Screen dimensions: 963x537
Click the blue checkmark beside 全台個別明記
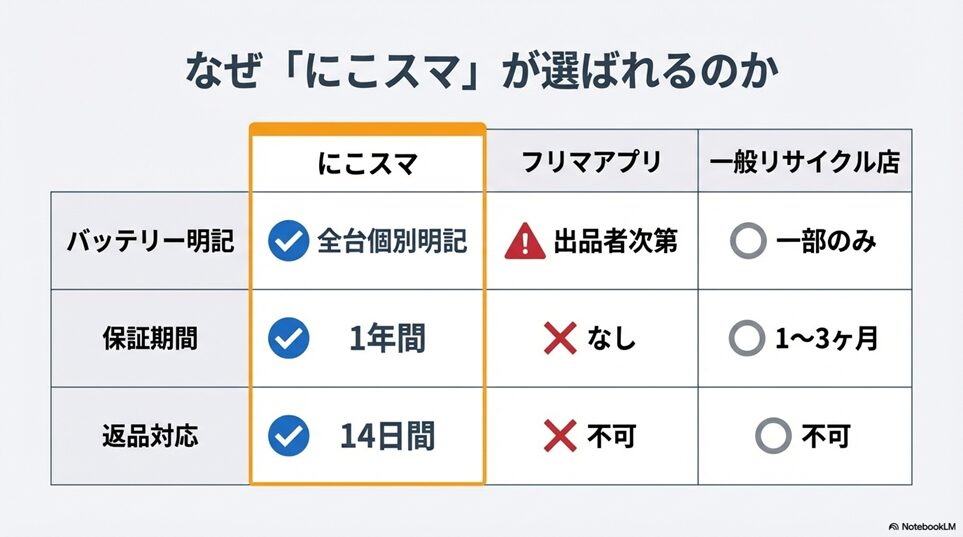[x=288, y=241]
